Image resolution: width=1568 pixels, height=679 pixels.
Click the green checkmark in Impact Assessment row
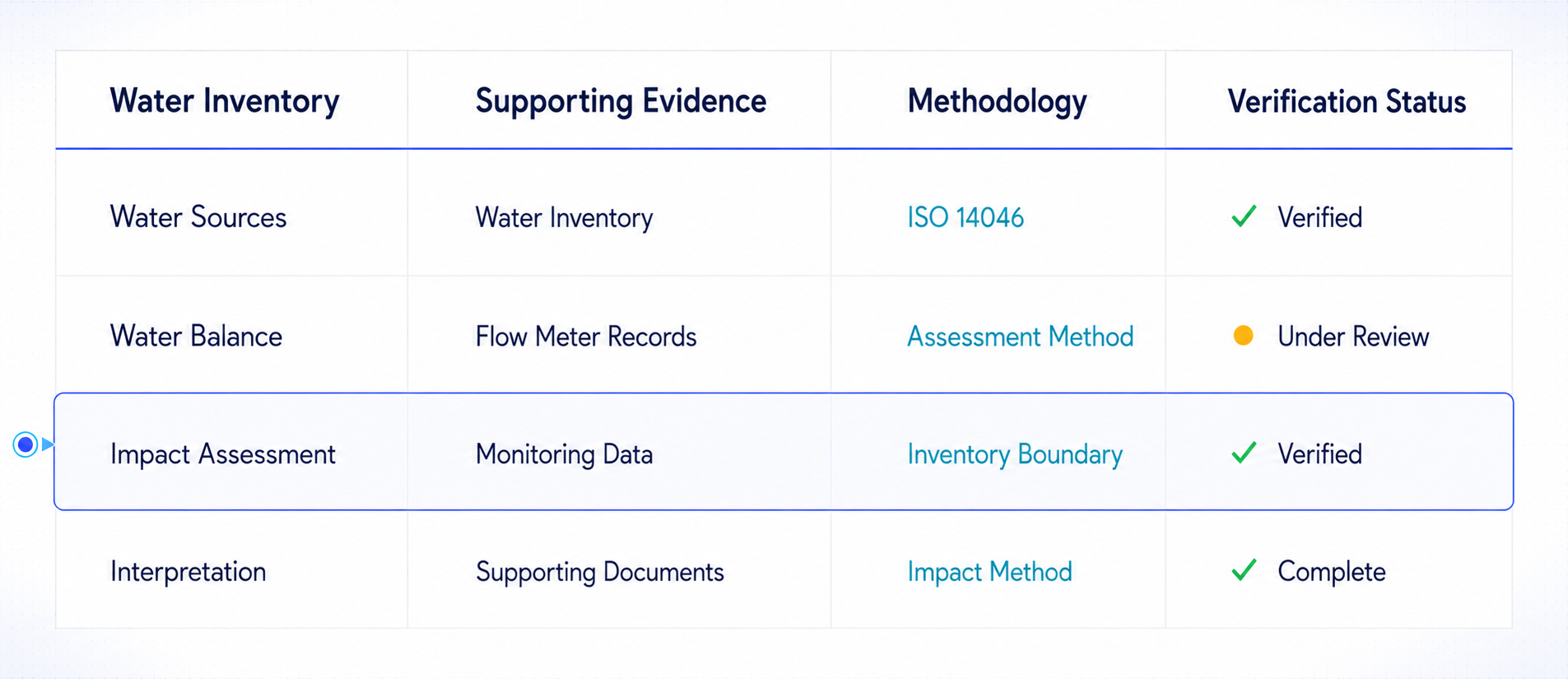point(1244,453)
